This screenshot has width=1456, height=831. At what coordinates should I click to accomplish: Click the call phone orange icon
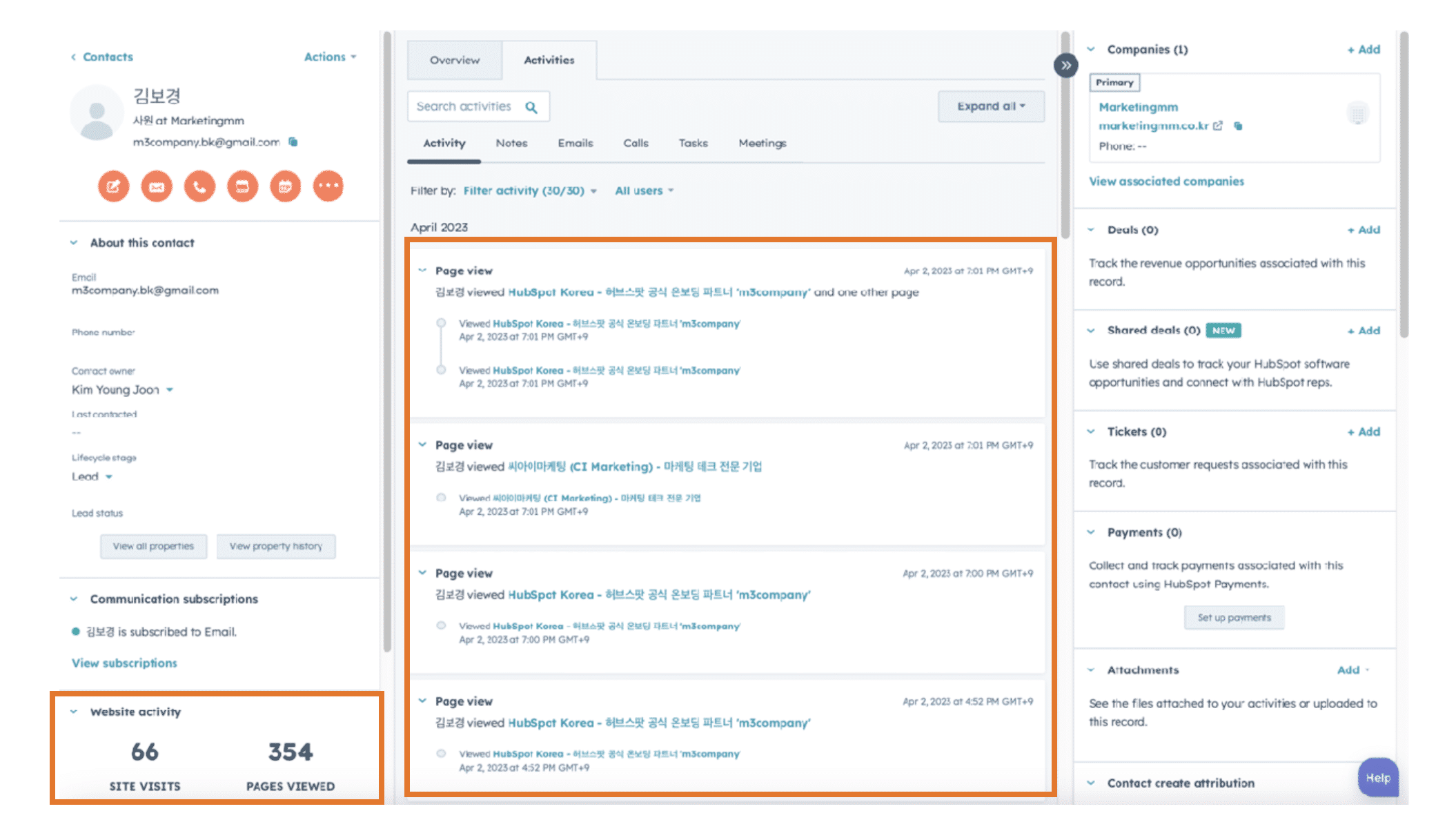click(199, 186)
